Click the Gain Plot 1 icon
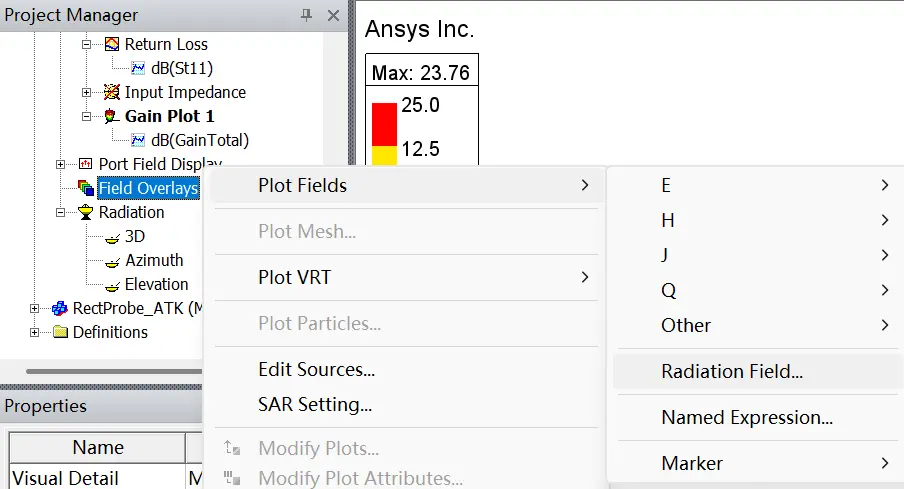 tap(112, 116)
